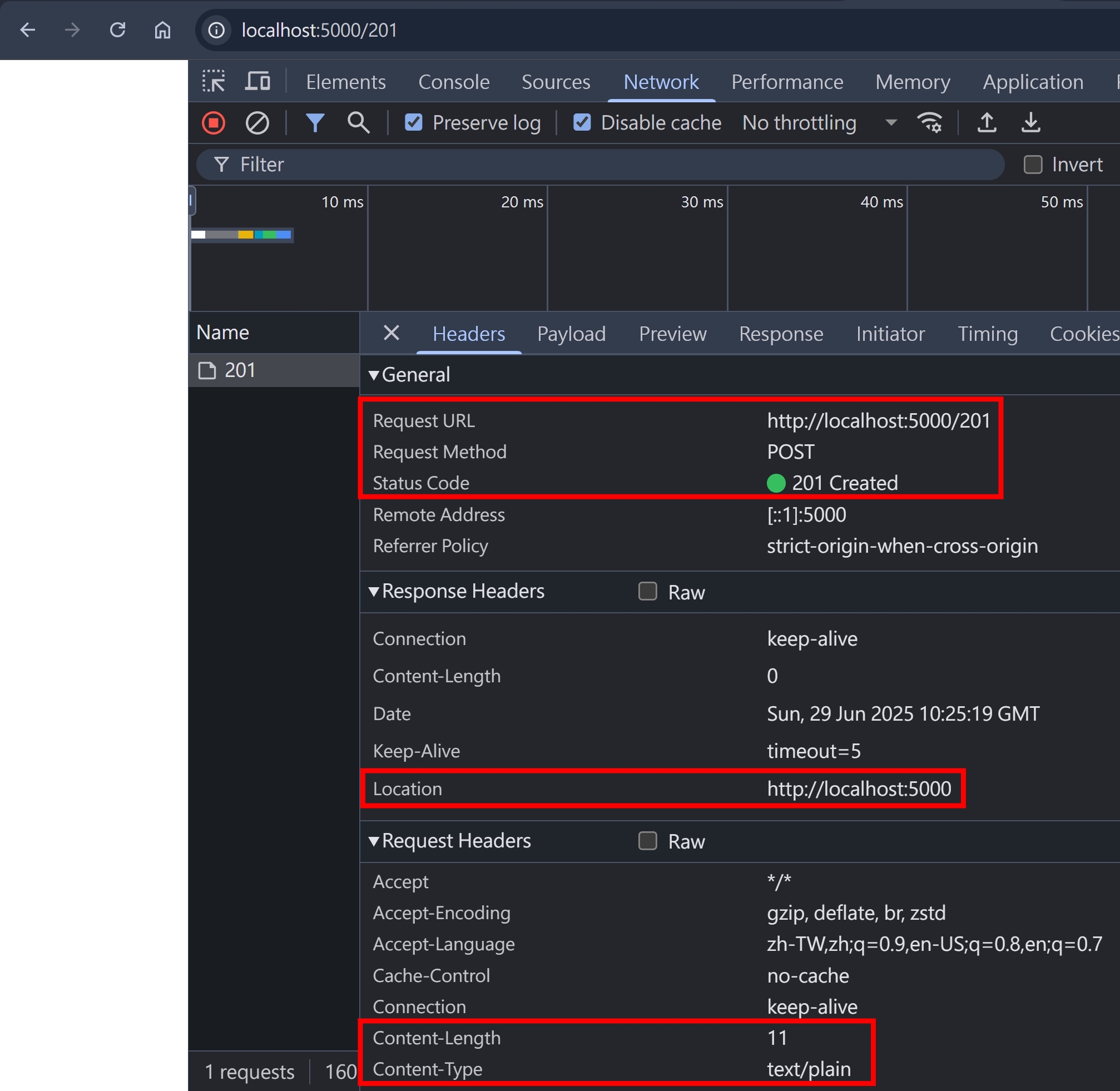Click the response Content-Length value 0
This screenshot has width=1120, height=1091.
772,676
